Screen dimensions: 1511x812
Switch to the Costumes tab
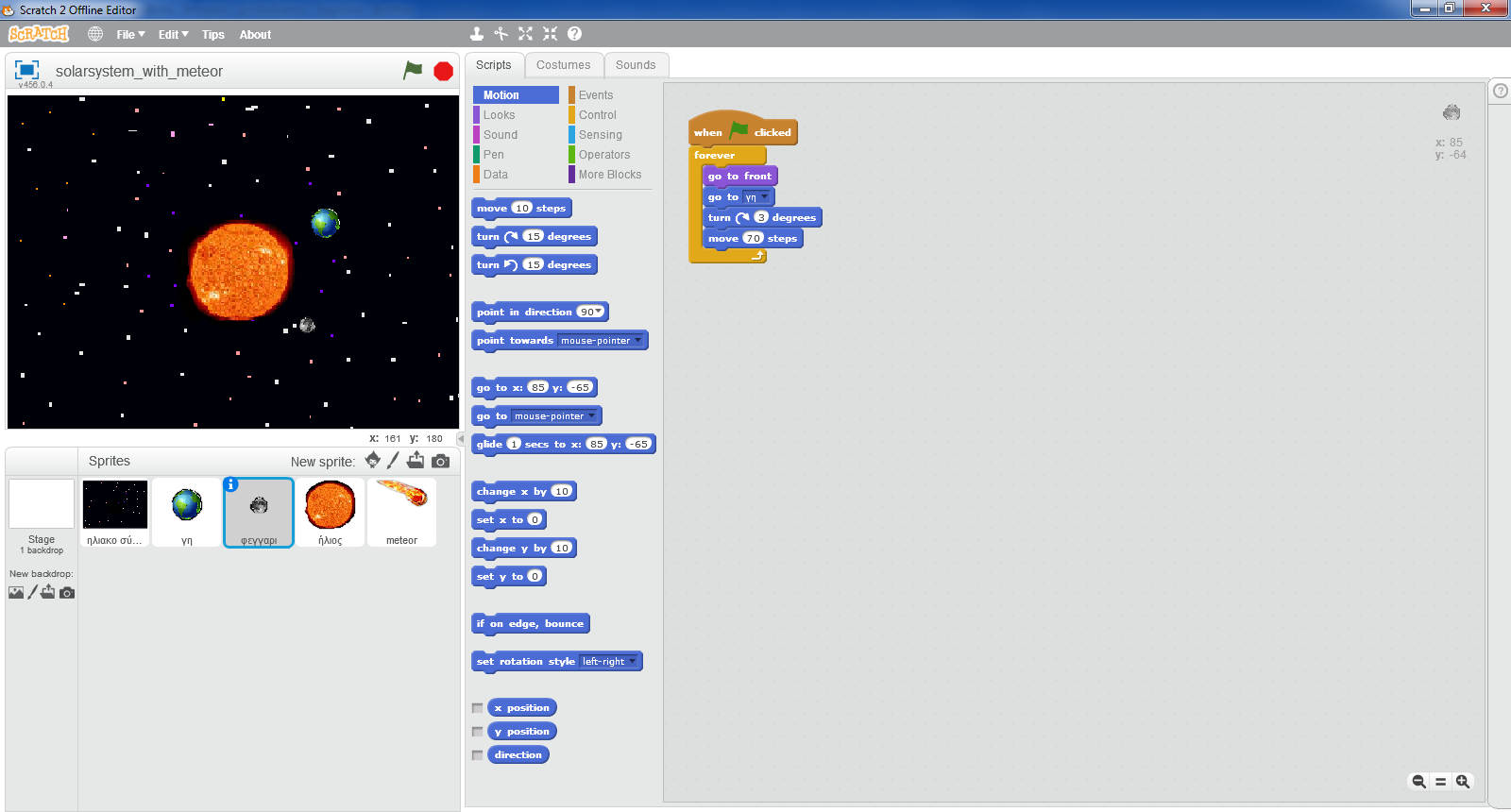[x=564, y=65]
